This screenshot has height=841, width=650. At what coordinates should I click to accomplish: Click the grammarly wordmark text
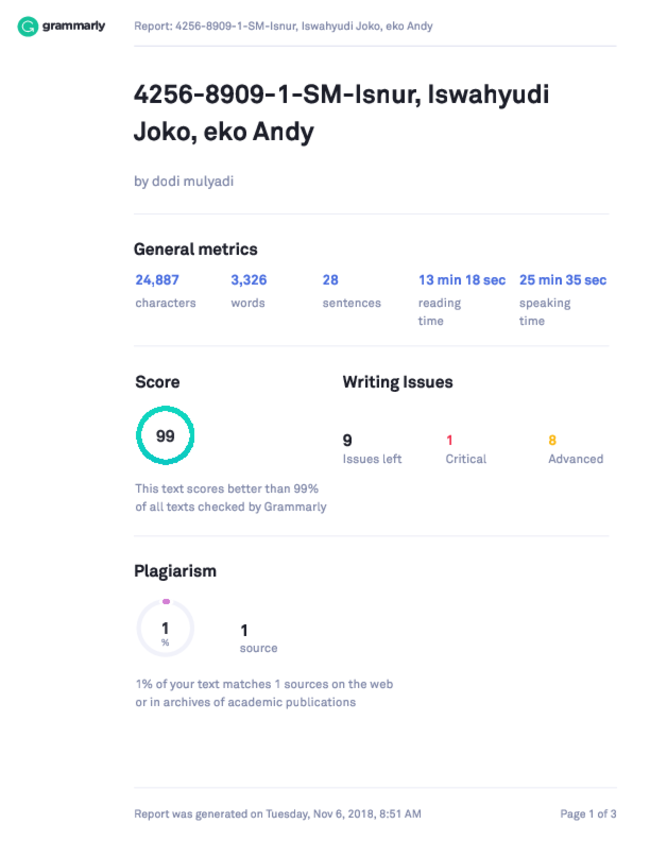73,26
